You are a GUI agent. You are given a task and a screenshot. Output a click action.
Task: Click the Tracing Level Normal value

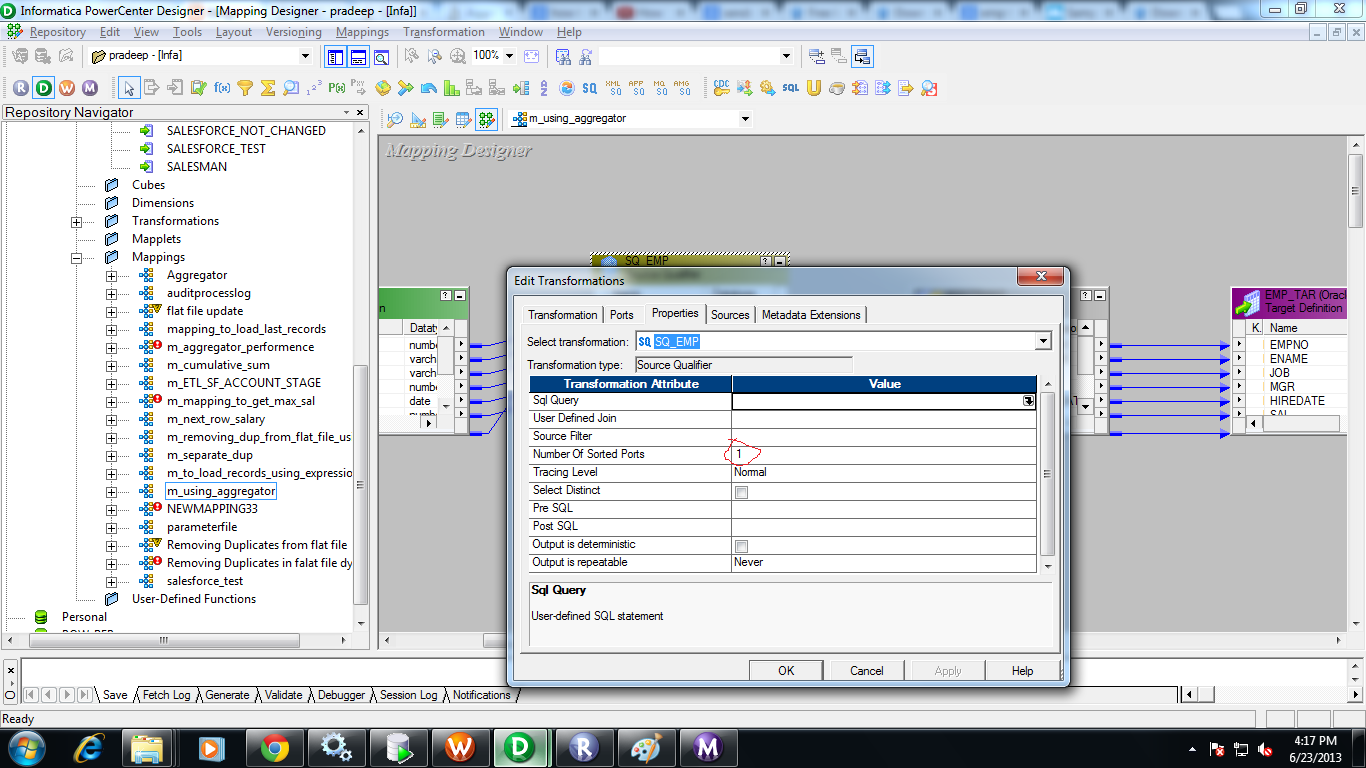click(x=884, y=473)
